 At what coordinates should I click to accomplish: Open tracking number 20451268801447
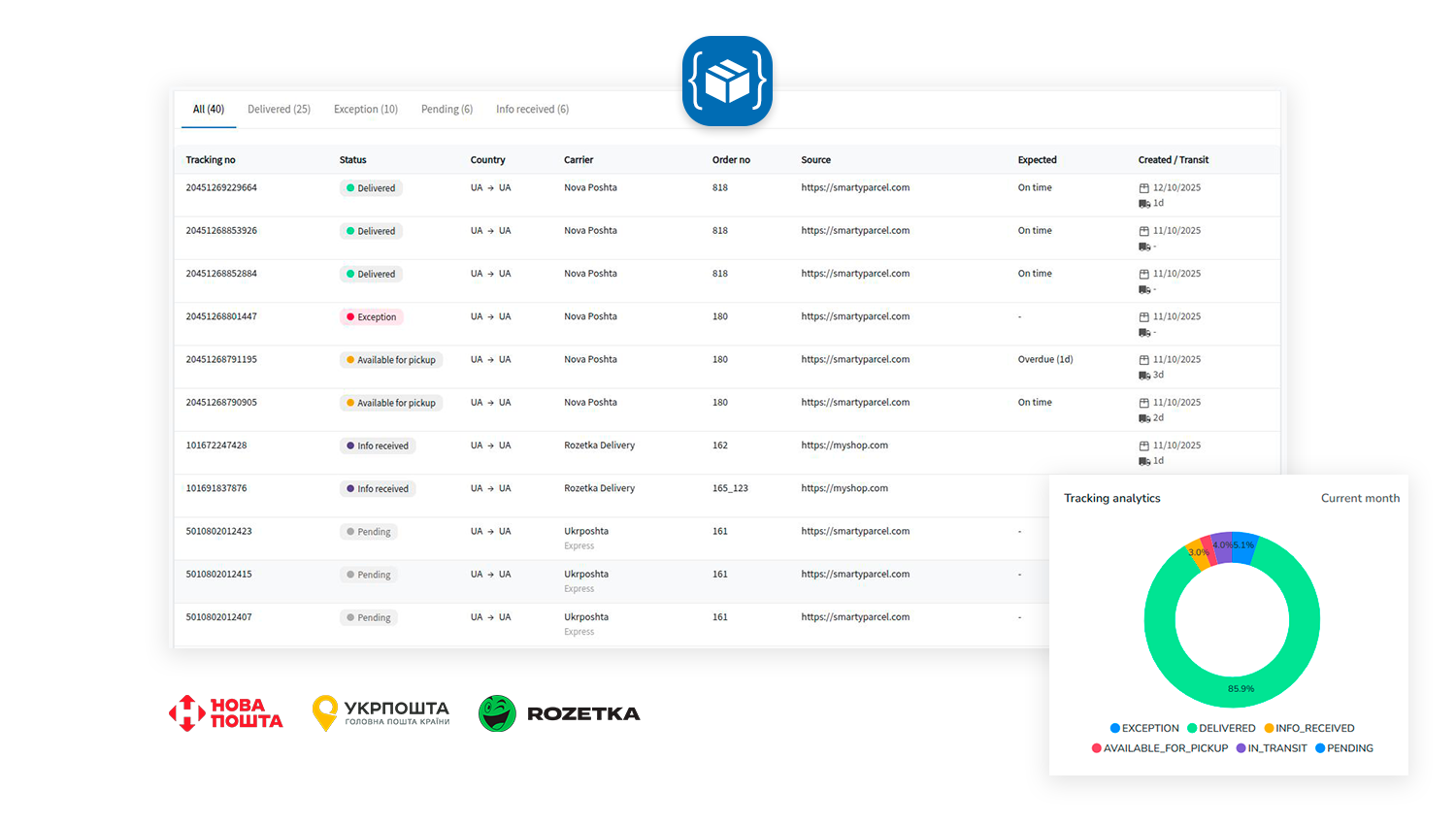point(221,316)
